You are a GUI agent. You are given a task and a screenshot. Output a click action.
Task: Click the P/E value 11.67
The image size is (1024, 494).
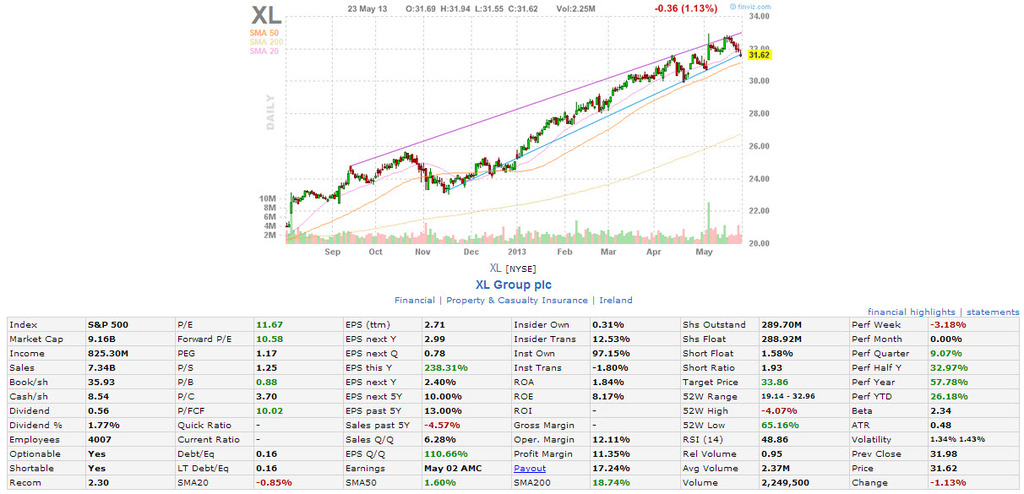(268, 325)
